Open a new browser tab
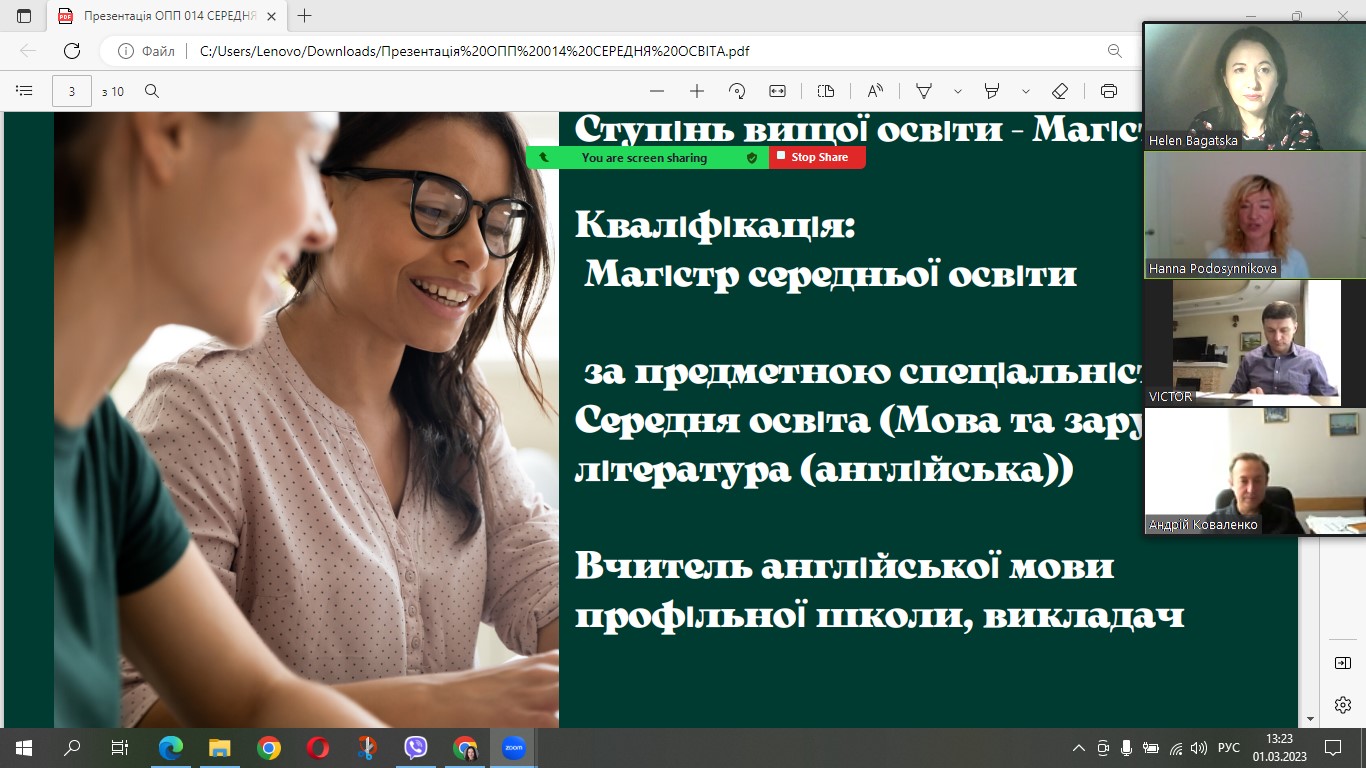 tap(305, 16)
